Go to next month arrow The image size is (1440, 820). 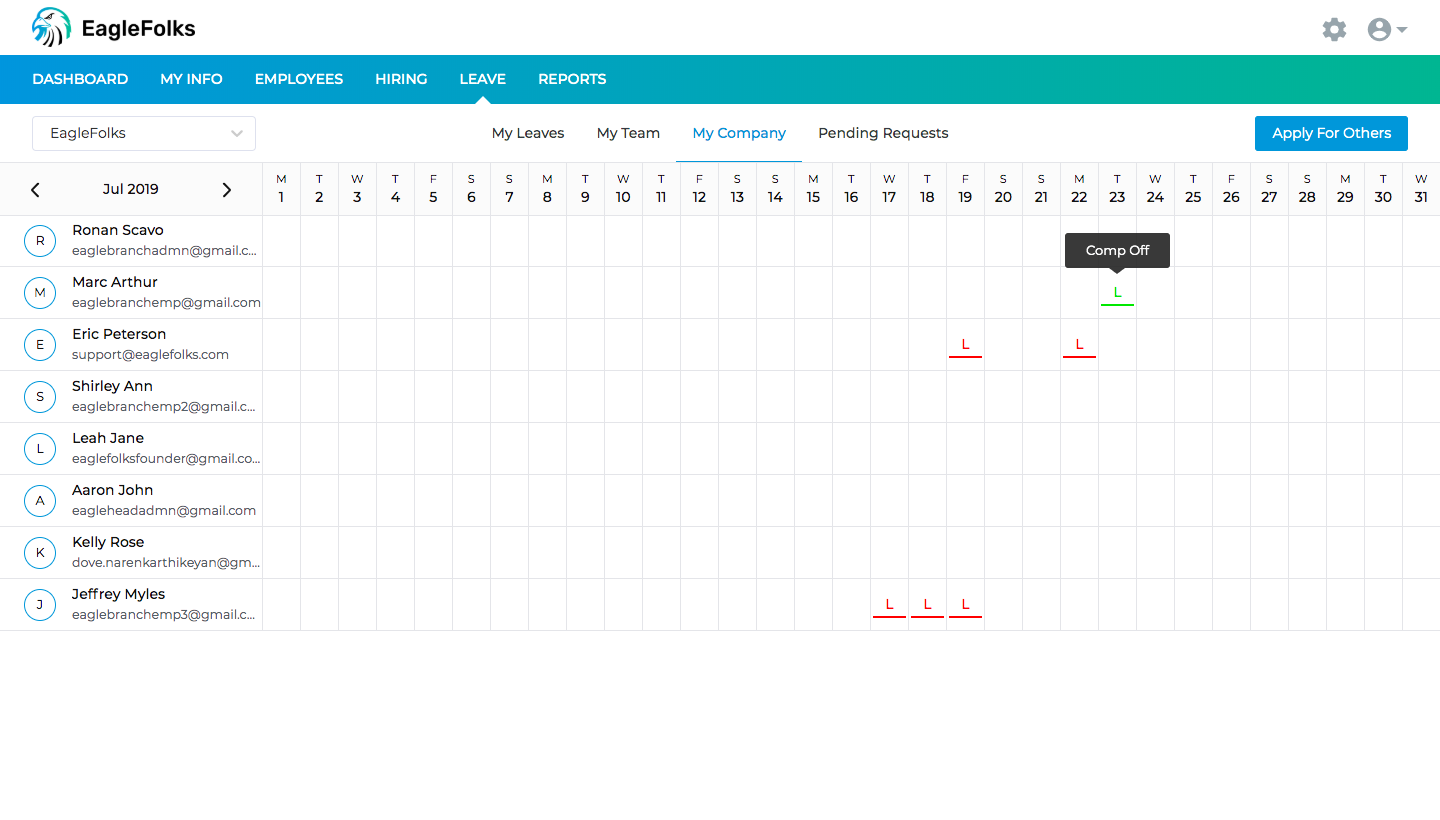227,189
